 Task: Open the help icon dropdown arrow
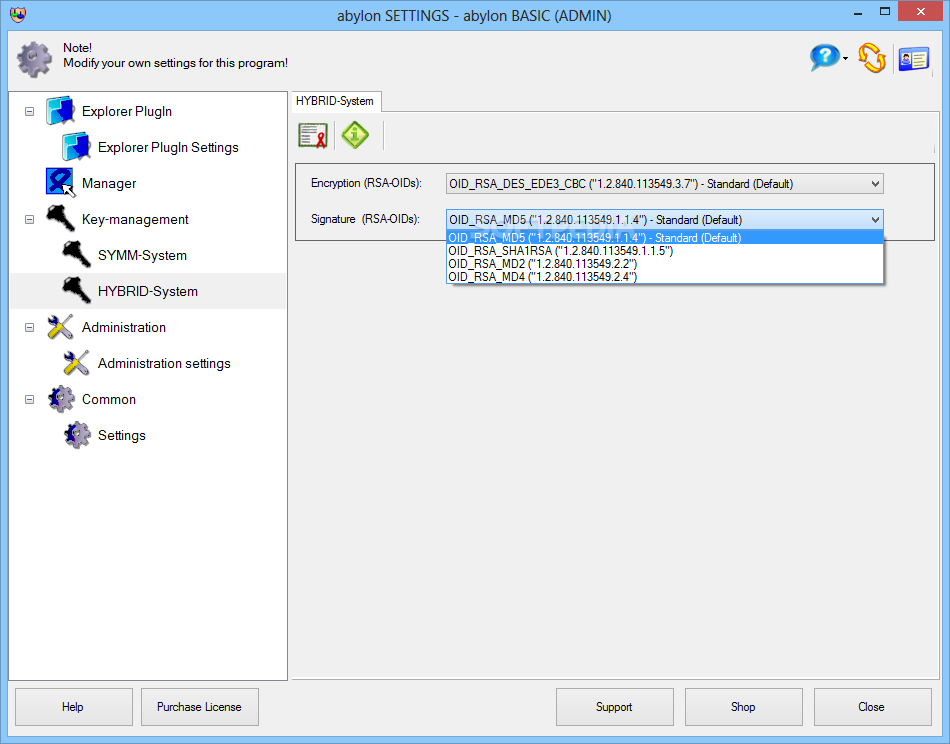click(x=845, y=59)
